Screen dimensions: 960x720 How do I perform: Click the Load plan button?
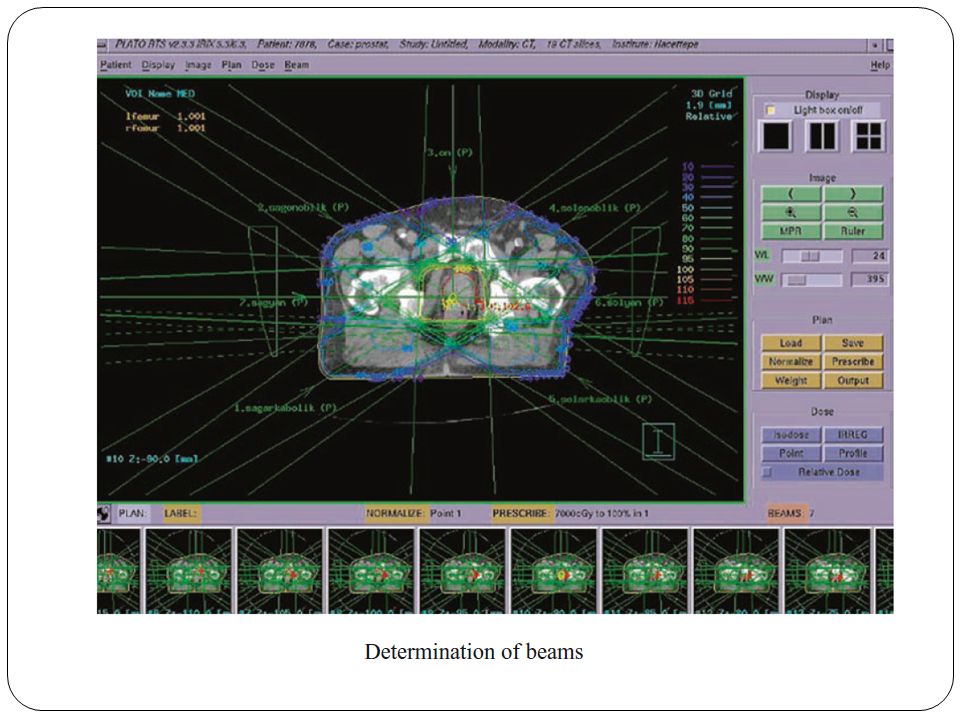[791, 343]
